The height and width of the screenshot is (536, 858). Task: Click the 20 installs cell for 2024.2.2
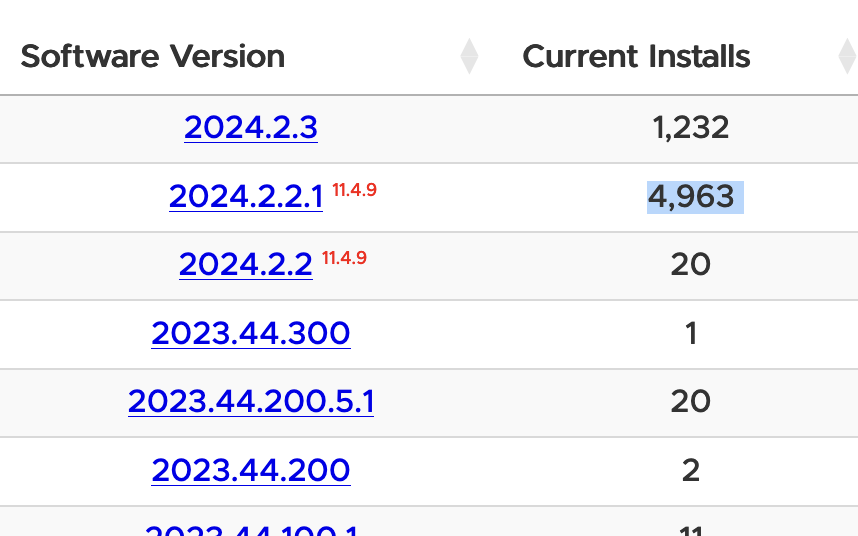(691, 265)
